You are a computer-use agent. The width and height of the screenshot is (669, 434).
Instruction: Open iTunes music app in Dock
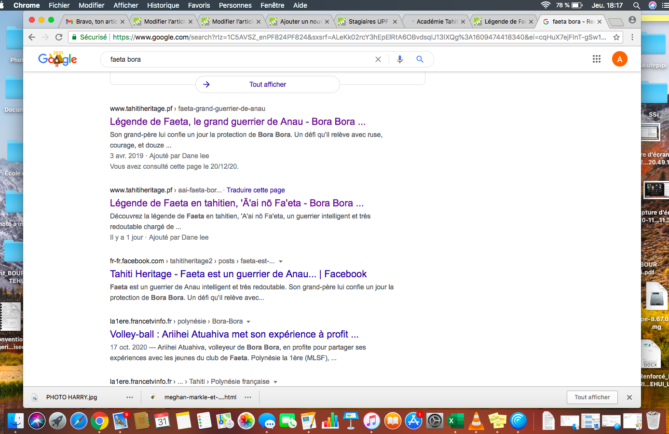click(x=372, y=421)
